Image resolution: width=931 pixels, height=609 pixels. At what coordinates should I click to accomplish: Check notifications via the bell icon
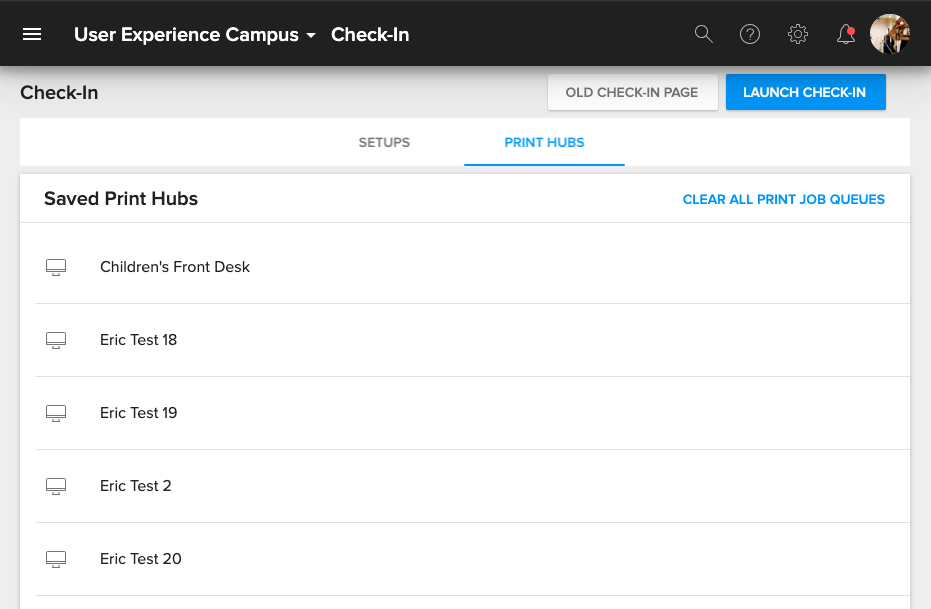pos(844,33)
